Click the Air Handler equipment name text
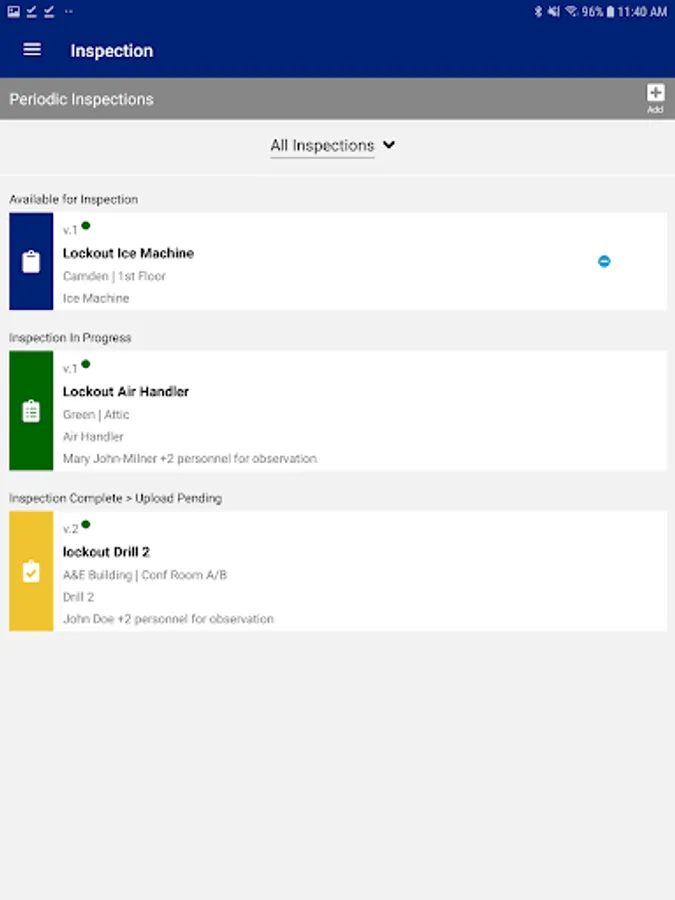Viewport: 675px width, 900px height. pyautogui.click(x=93, y=437)
